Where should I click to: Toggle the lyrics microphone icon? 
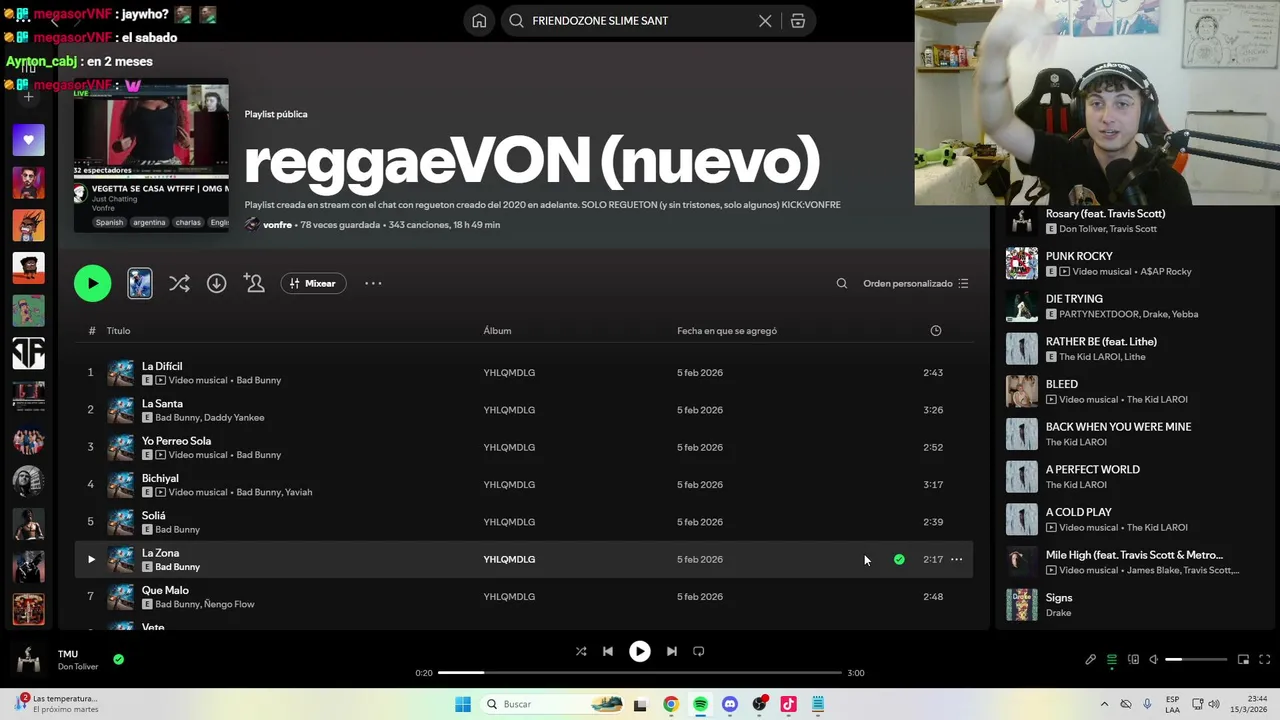(1091, 660)
